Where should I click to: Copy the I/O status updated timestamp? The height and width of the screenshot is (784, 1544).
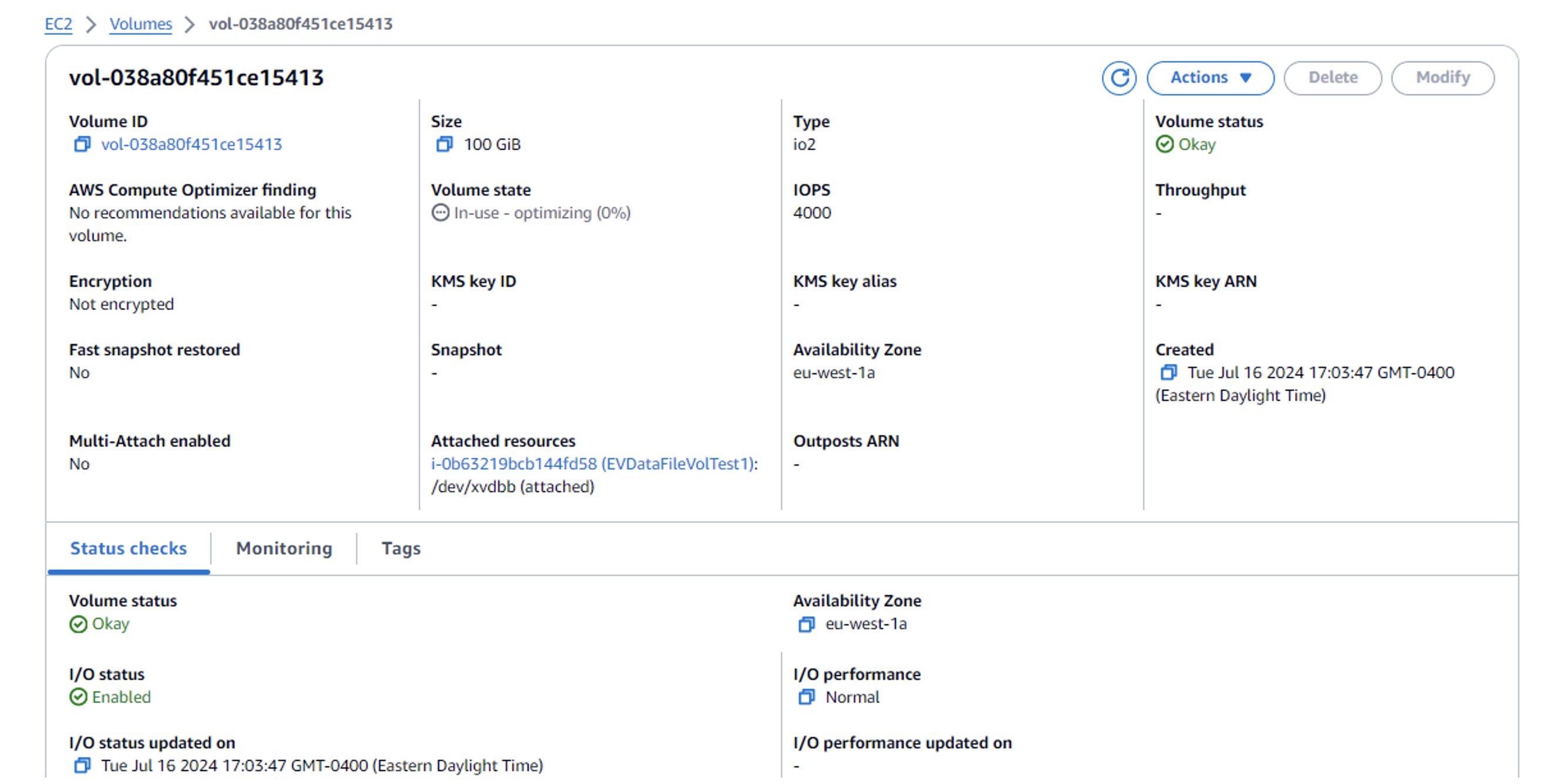click(82, 766)
